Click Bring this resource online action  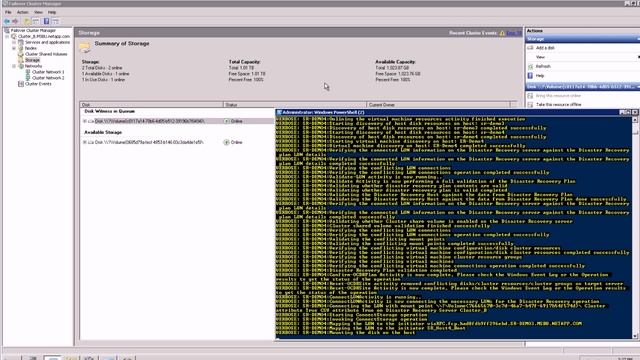pos(558,96)
